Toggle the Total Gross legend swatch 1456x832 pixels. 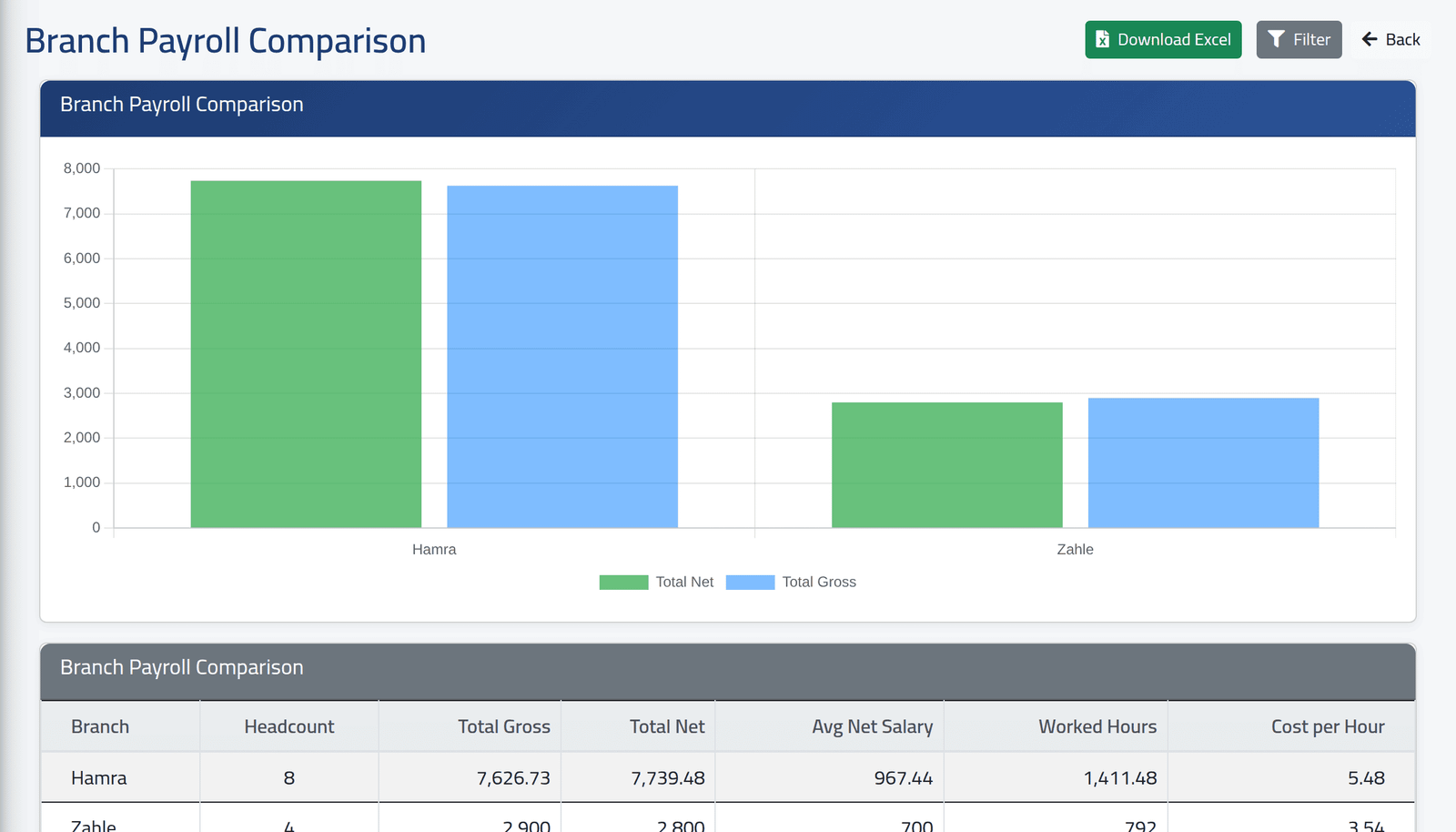[750, 583]
